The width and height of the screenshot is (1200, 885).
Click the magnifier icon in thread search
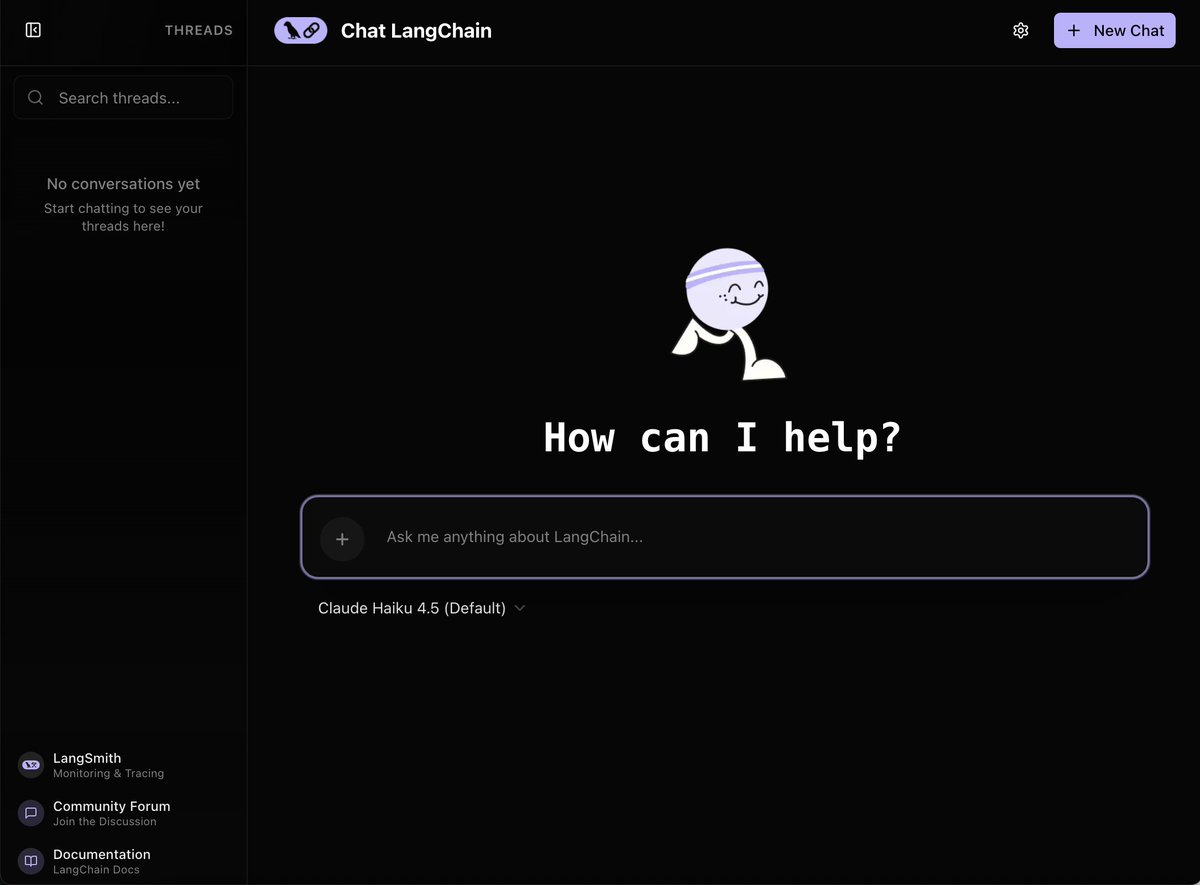[x=36, y=98]
